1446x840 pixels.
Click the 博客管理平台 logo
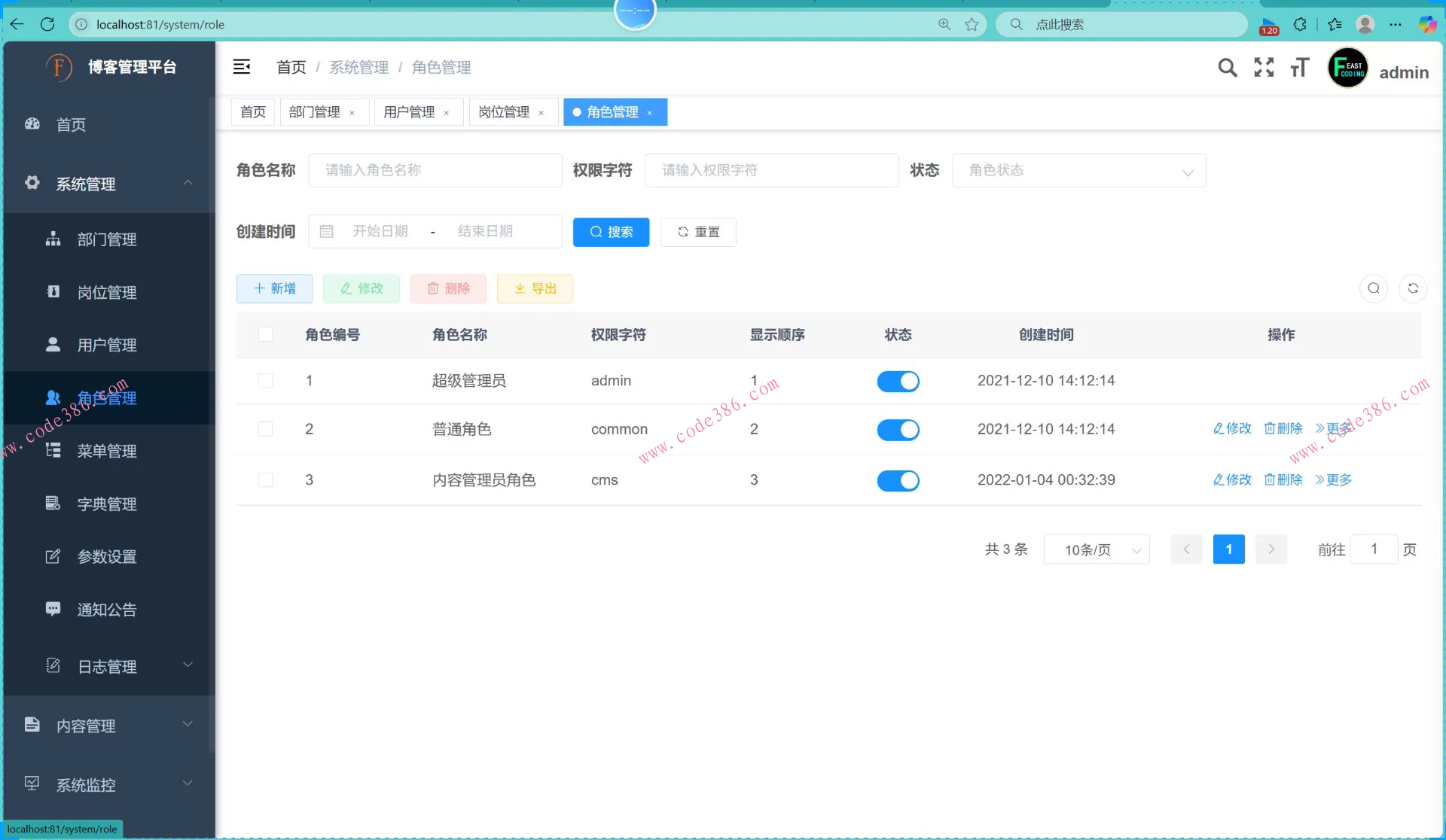pos(109,67)
